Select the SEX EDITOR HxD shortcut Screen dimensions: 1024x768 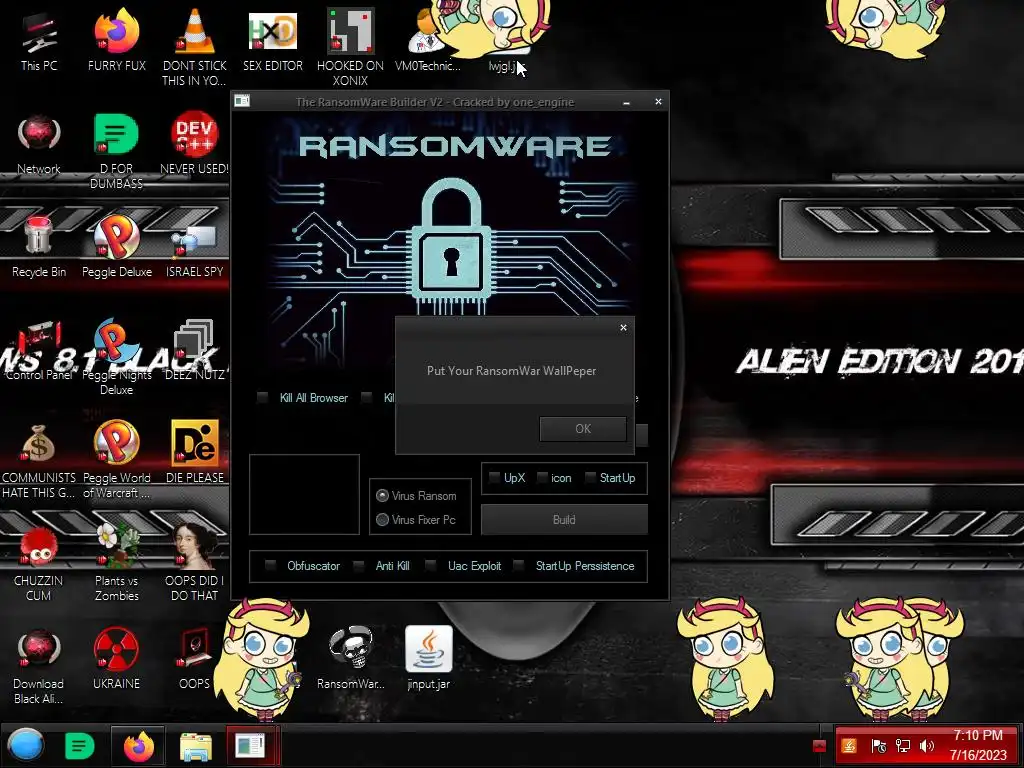(272, 40)
